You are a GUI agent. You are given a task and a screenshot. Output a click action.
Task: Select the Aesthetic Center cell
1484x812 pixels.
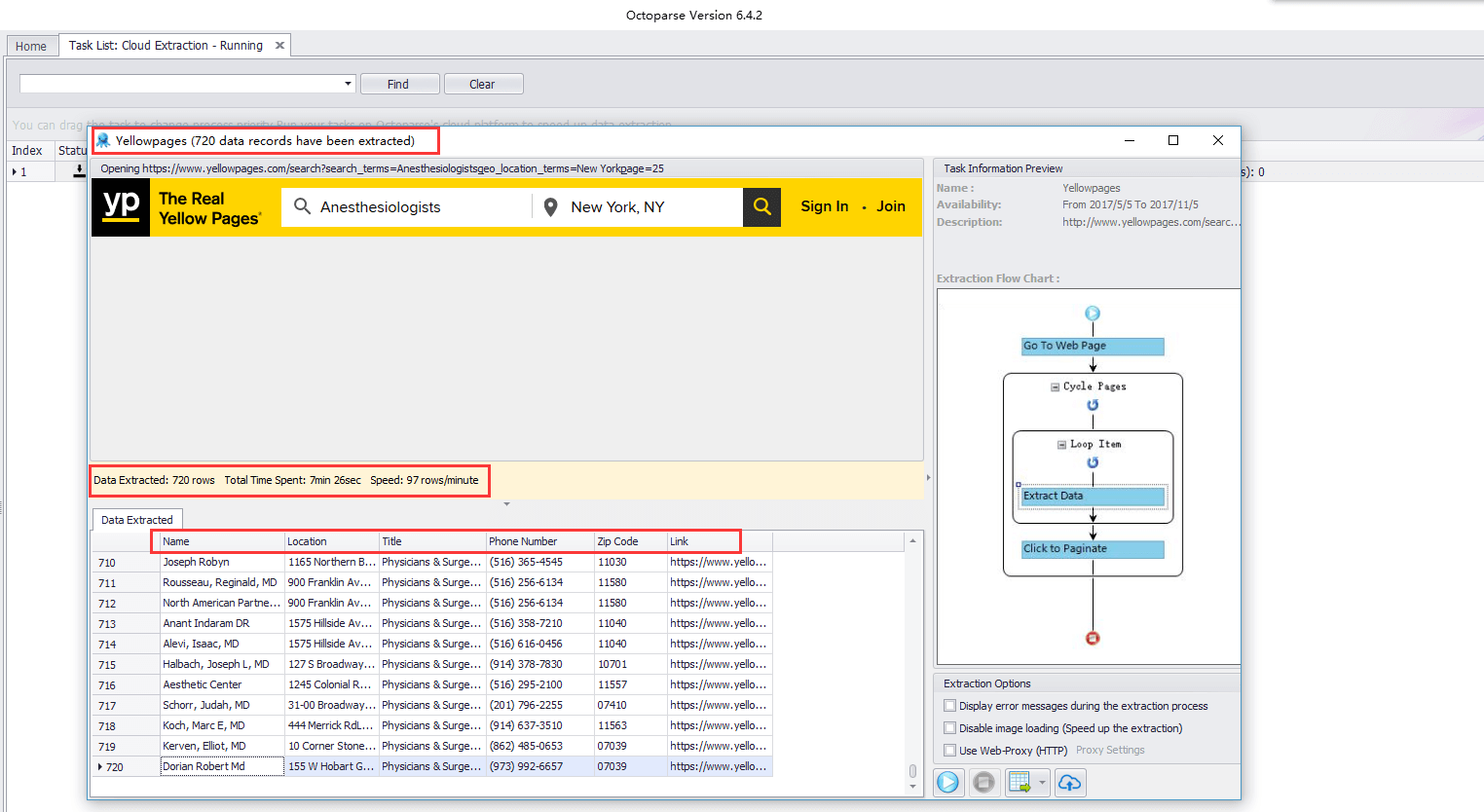[x=222, y=684]
